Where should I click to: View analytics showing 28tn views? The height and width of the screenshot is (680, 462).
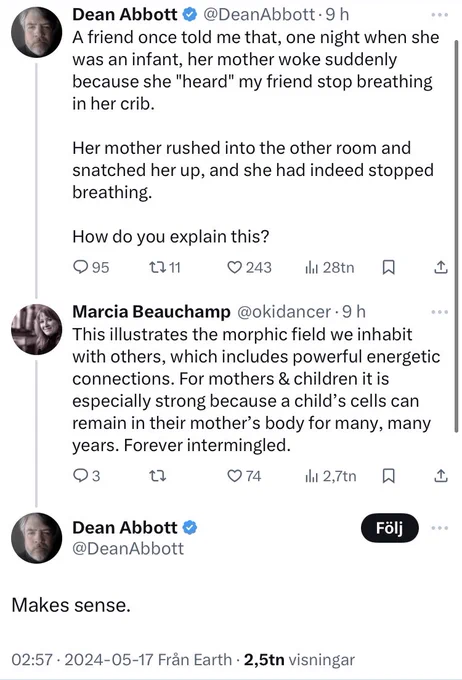point(330,267)
